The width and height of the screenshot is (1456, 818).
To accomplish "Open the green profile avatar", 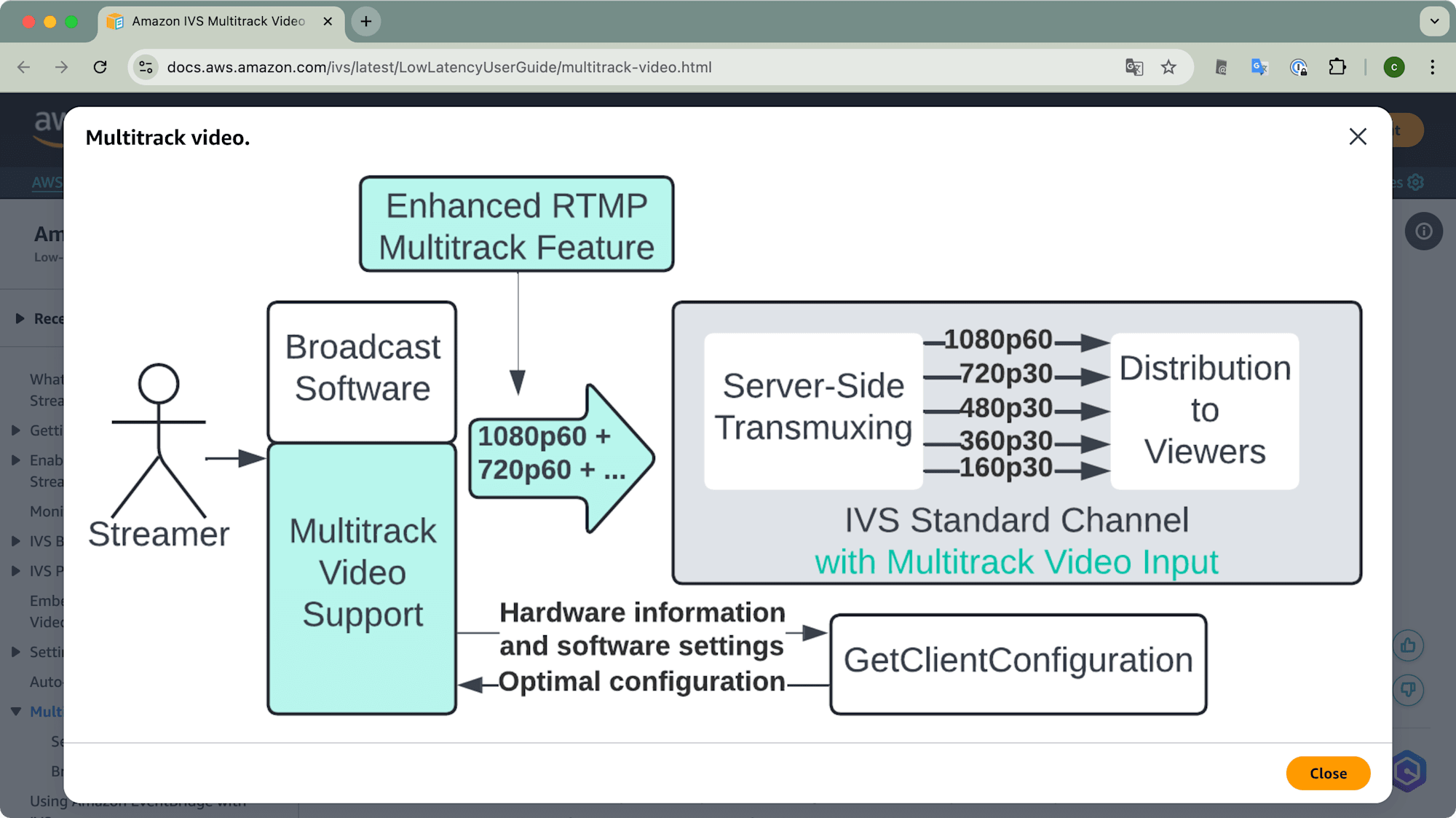I will (1394, 67).
